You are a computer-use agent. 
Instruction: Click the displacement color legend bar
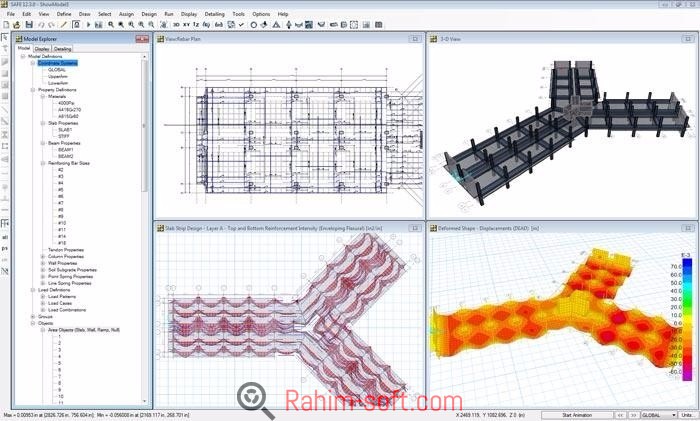coord(687,319)
